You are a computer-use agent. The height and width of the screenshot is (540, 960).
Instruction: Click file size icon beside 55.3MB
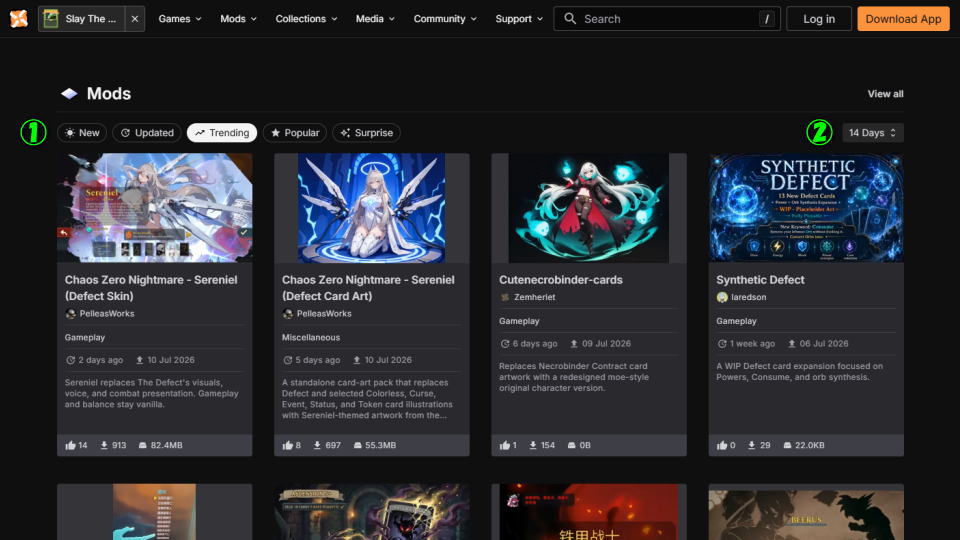[x=358, y=445]
